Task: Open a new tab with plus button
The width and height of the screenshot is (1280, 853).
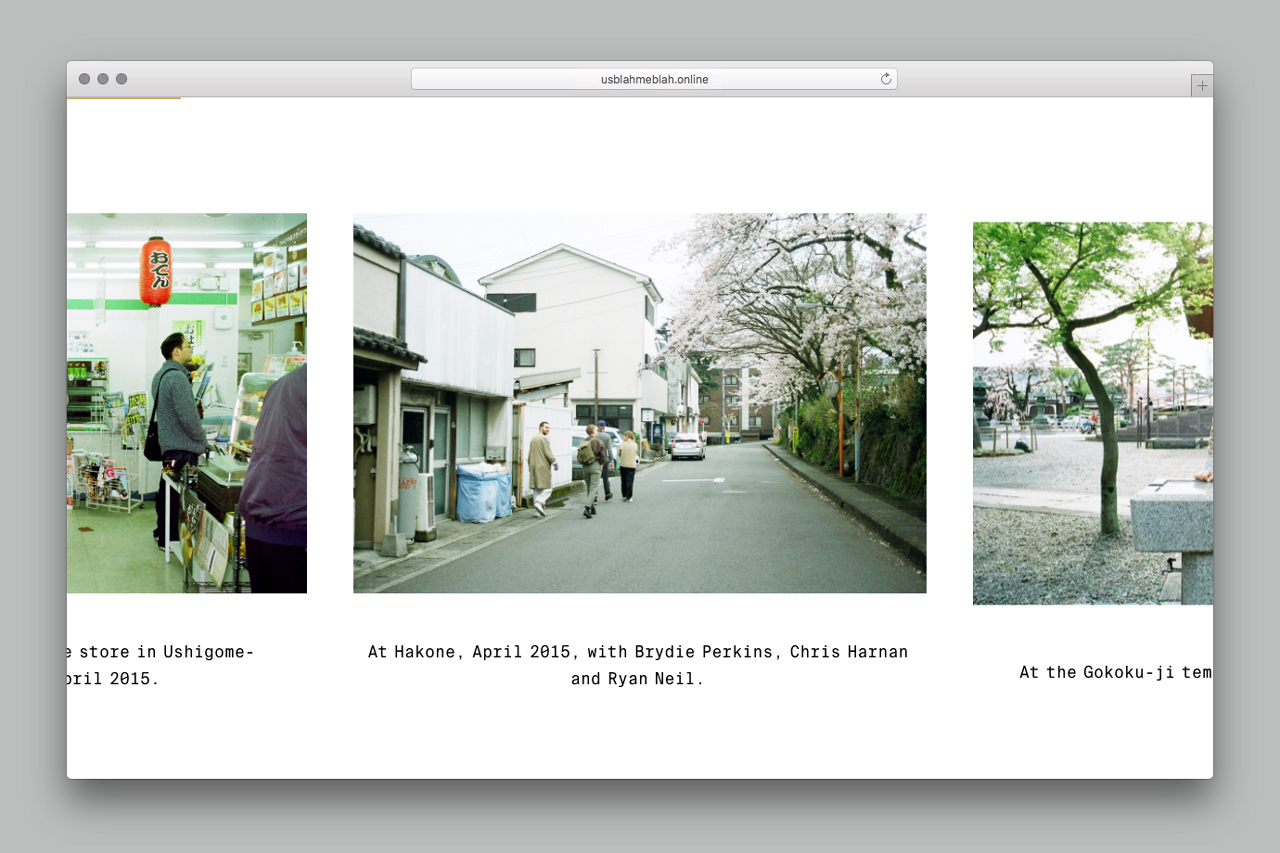Action: tap(1201, 86)
